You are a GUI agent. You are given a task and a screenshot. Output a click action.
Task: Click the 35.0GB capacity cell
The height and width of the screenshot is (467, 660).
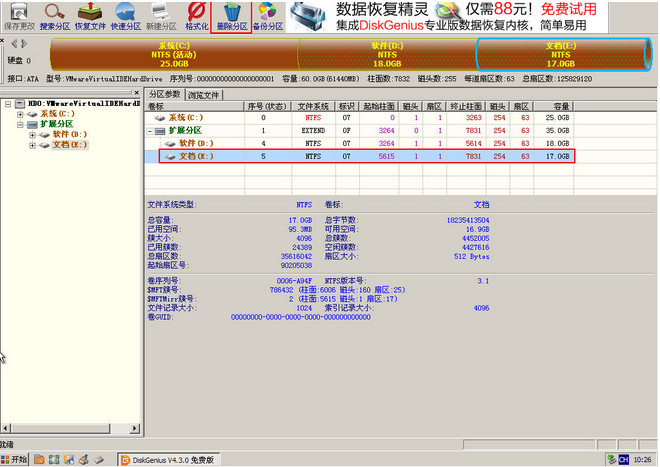point(557,131)
